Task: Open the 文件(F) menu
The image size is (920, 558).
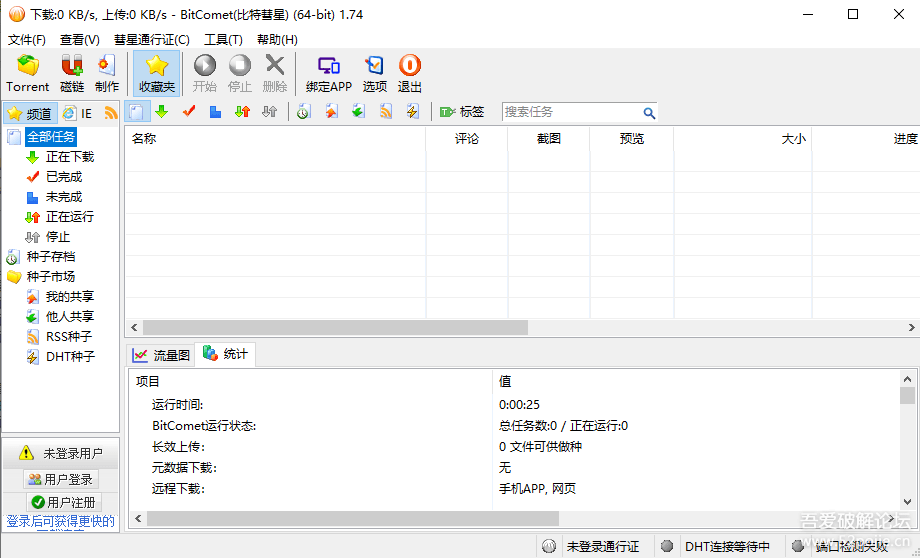Action: tap(27, 39)
